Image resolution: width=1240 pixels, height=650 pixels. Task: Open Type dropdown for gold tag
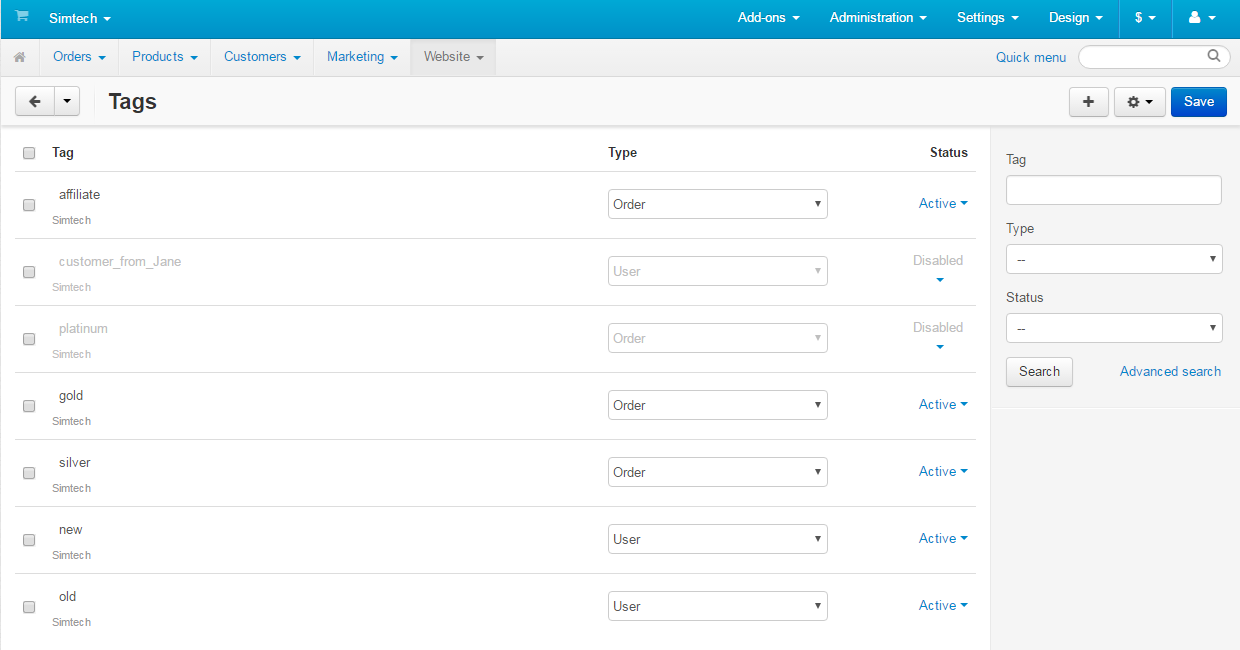(x=718, y=405)
